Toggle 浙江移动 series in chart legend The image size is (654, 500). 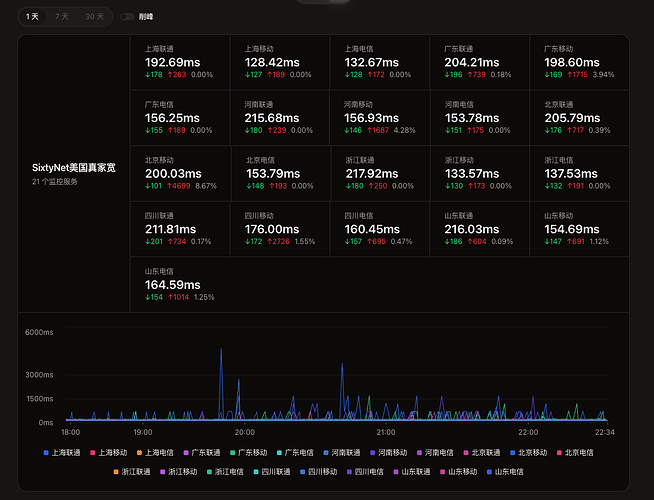179,472
